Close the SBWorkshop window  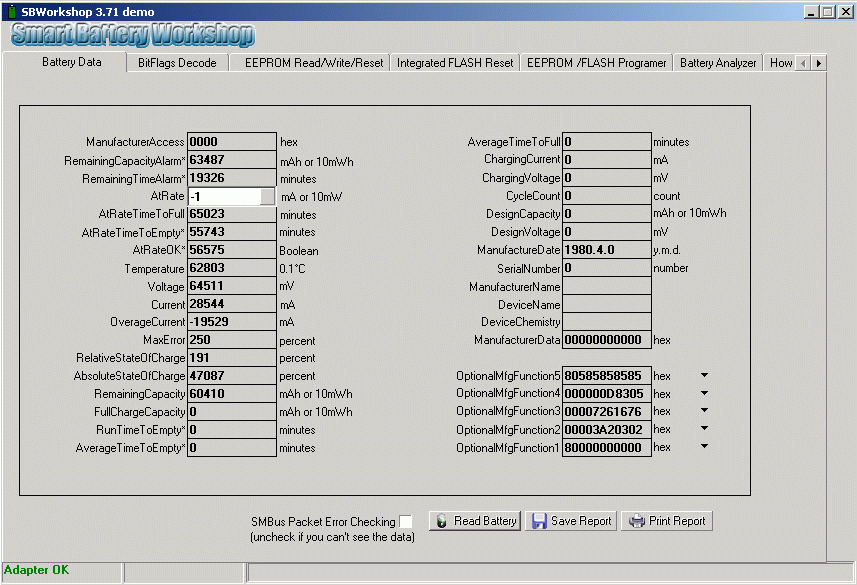(846, 11)
